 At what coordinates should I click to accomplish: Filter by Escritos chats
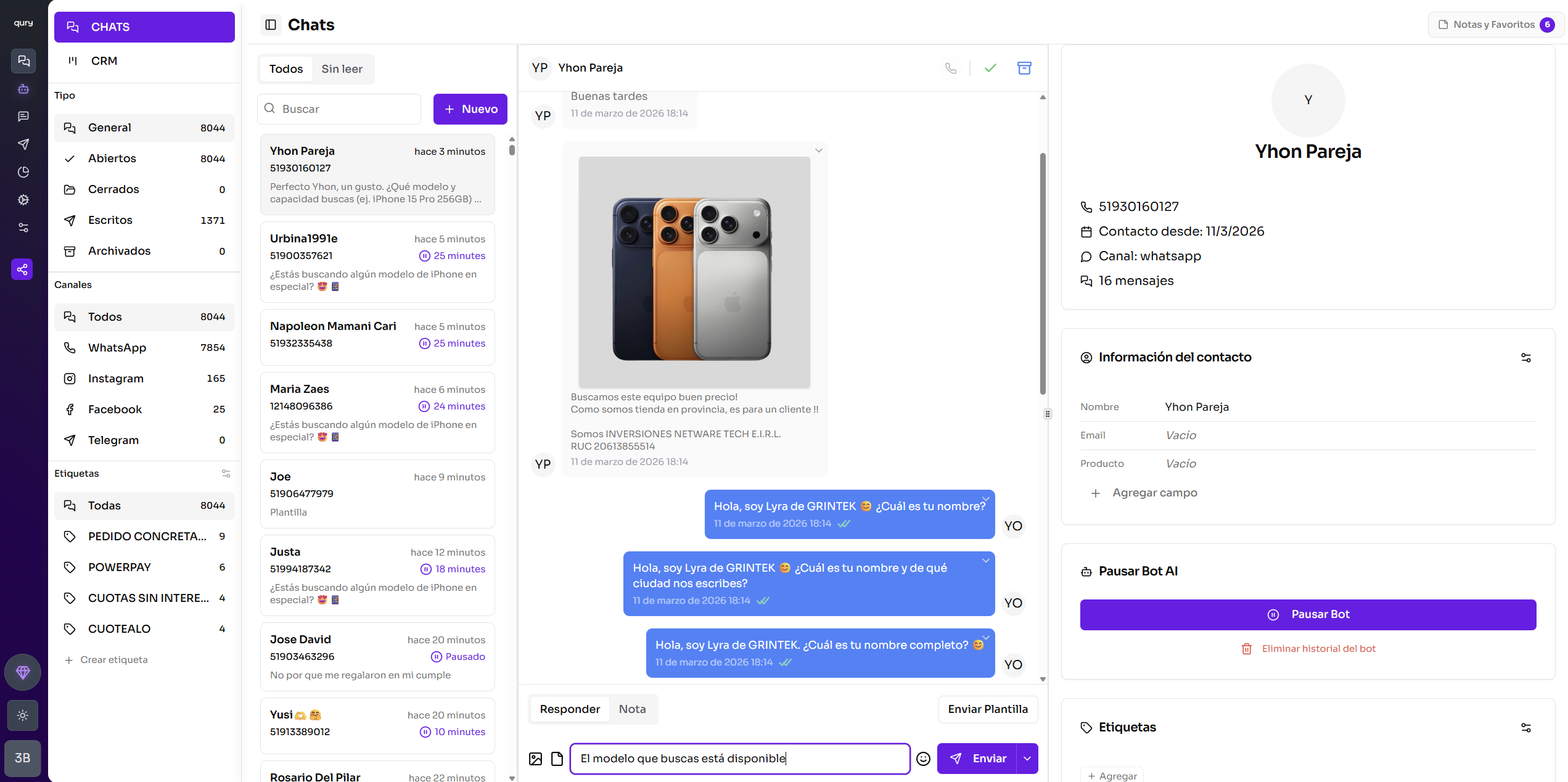pos(144,220)
